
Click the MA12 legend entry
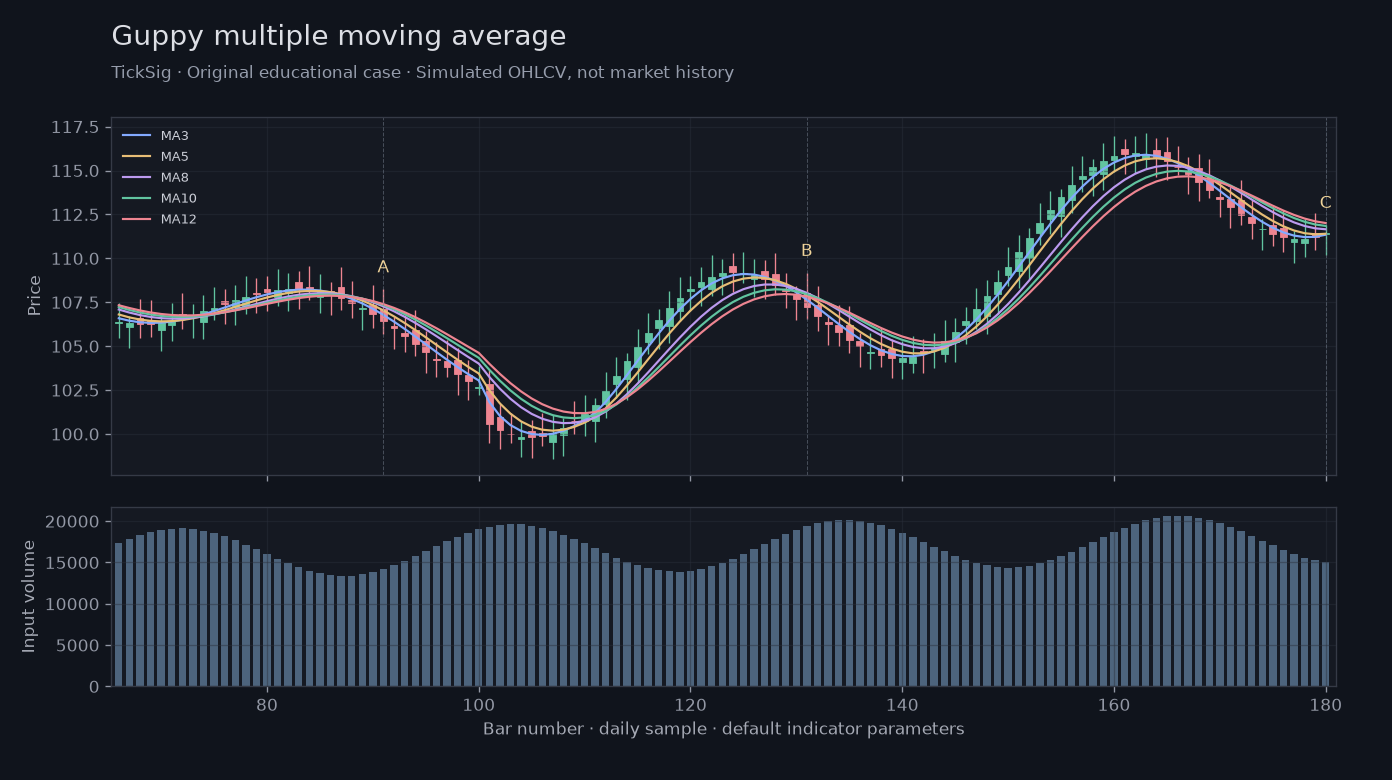[x=159, y=220]
